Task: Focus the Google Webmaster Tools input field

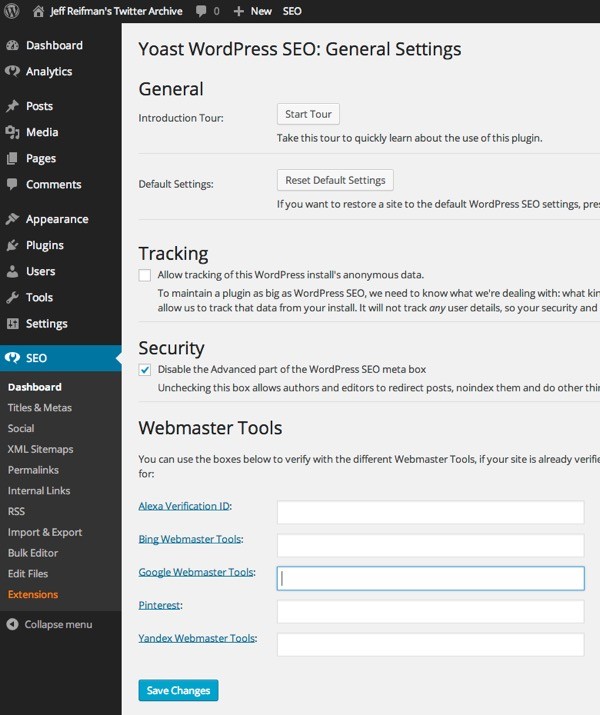Action: coord(430,578)
